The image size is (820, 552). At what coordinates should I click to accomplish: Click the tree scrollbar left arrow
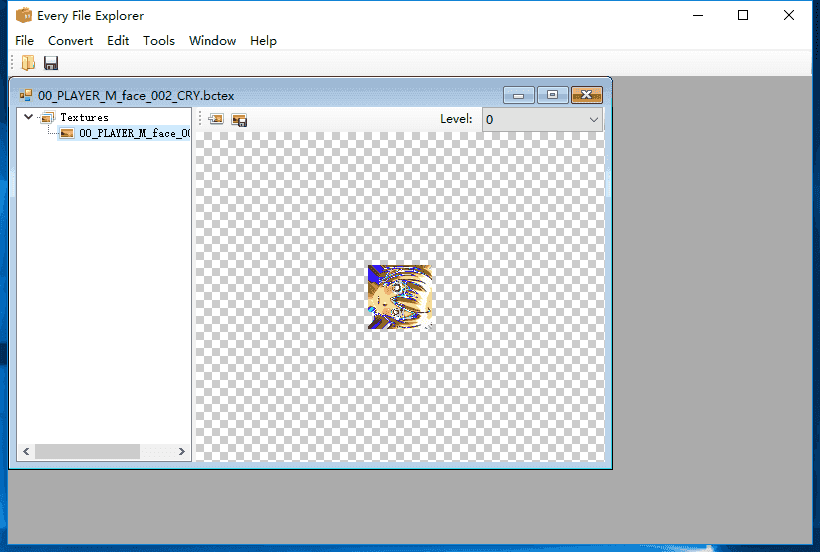(26, 451)
